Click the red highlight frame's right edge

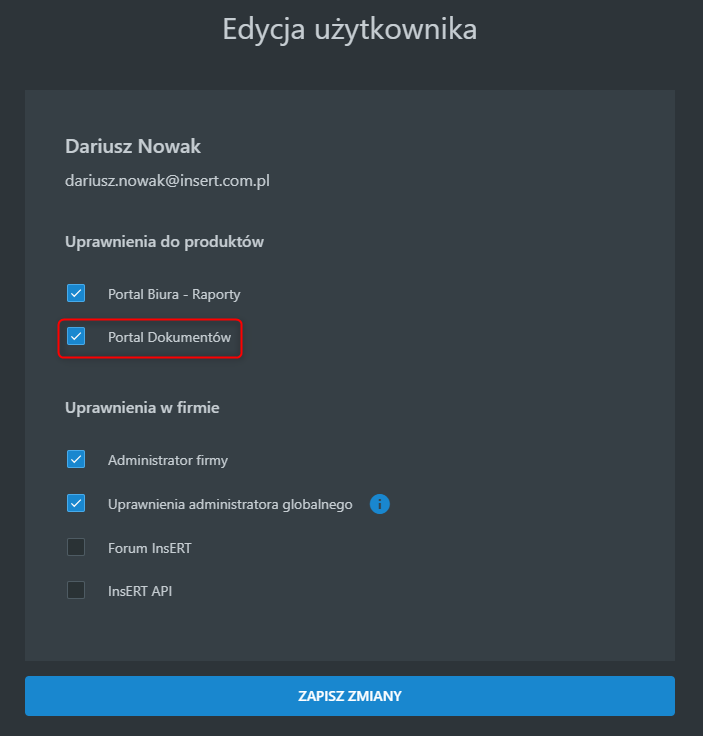coord(241,338)
